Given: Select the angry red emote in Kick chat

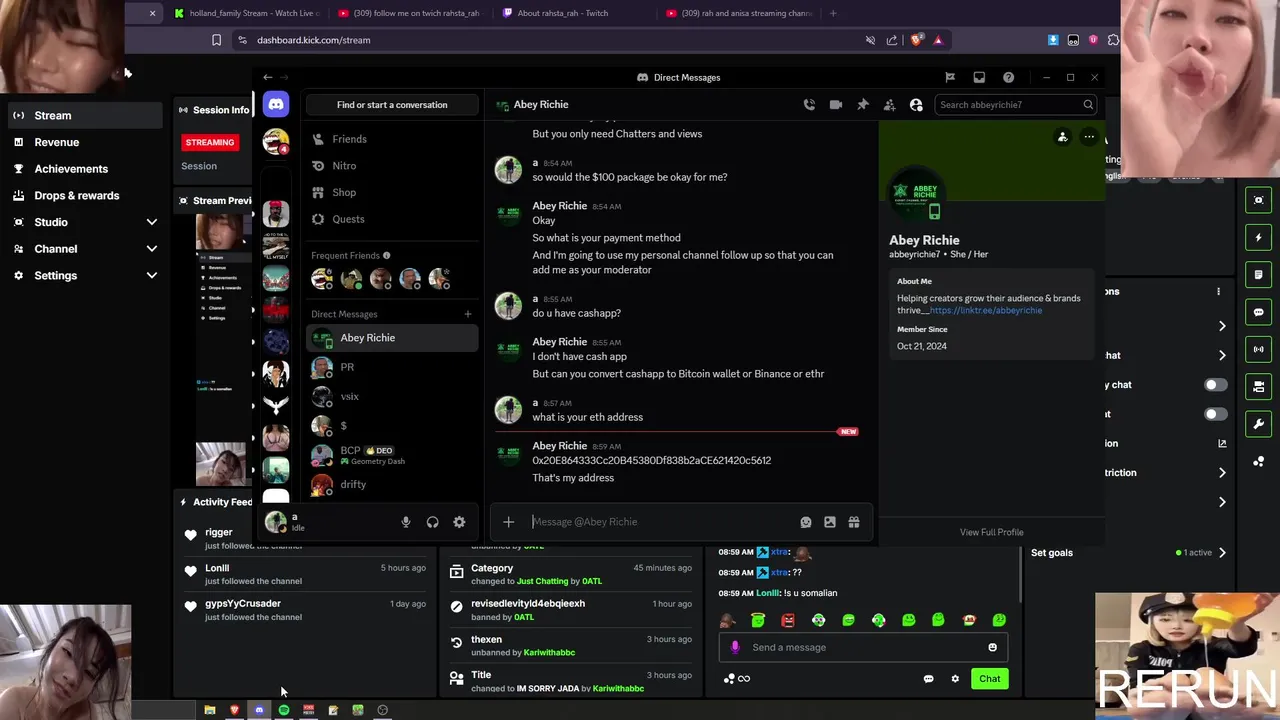Looking at the screenshot, I should point(788,620).
